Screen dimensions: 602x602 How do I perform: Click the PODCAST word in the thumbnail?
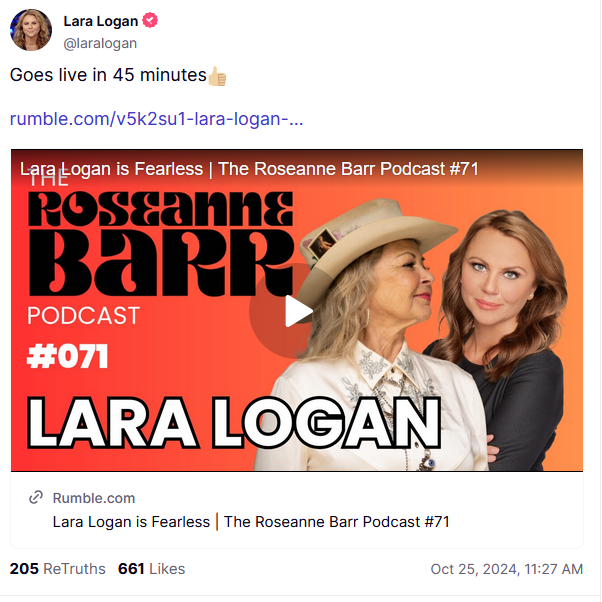84,316
